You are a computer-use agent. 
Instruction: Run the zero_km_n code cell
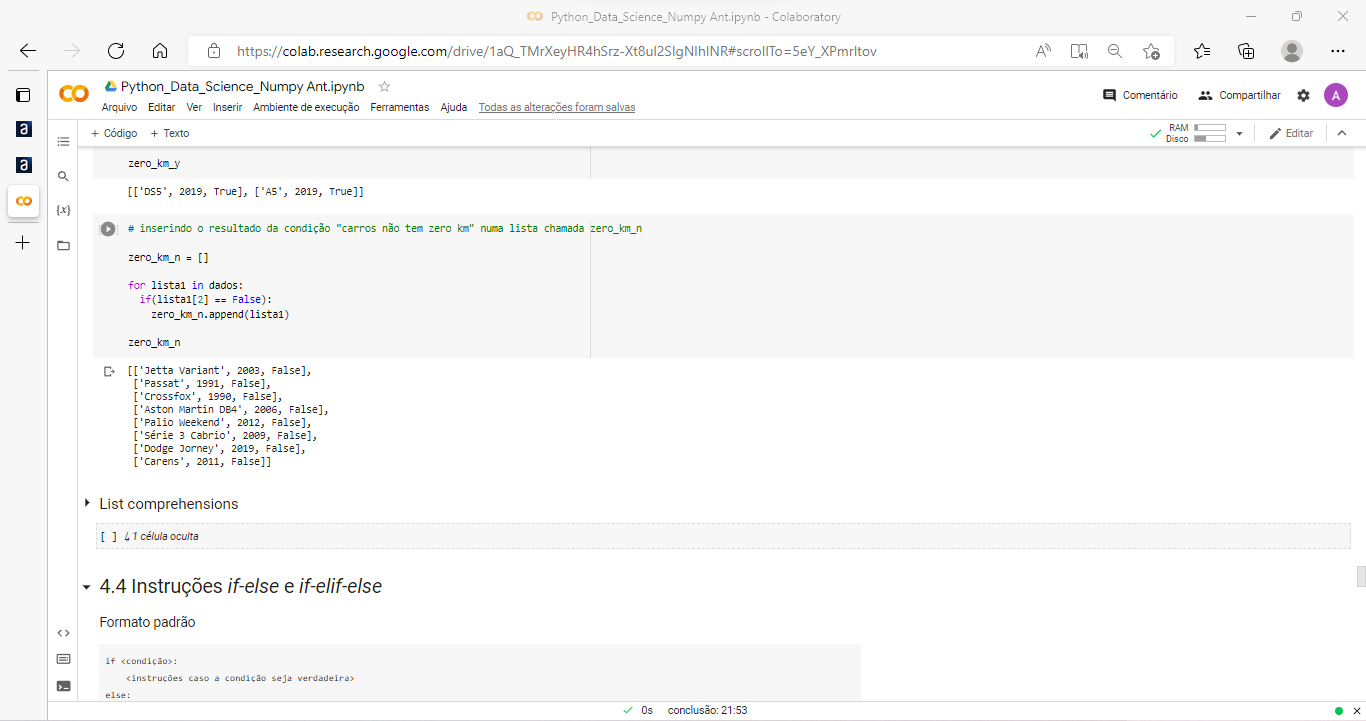coord(108,229)
